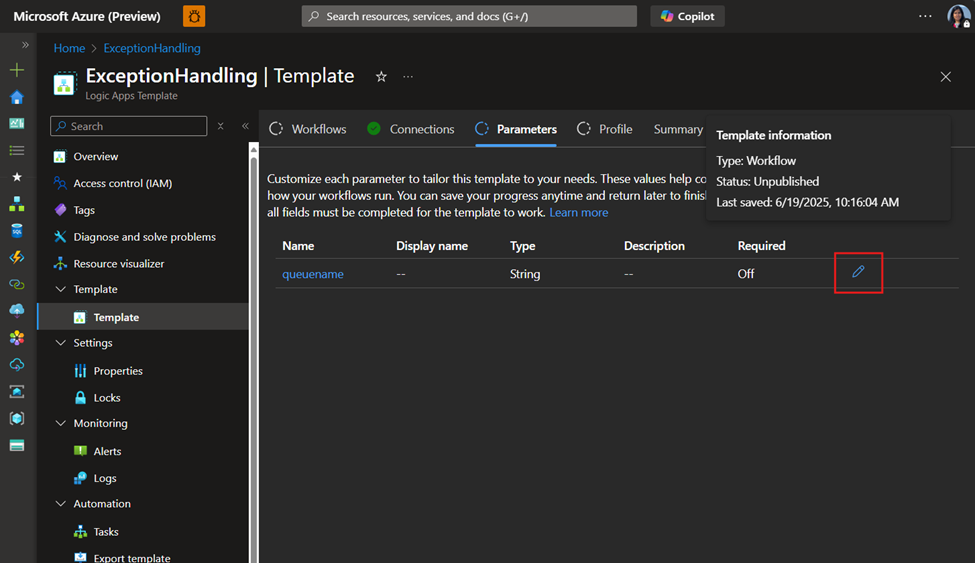Collapse the sidebar menu with double chevron
The width and height of the screenshot is (975, 563).
[245, 126]
